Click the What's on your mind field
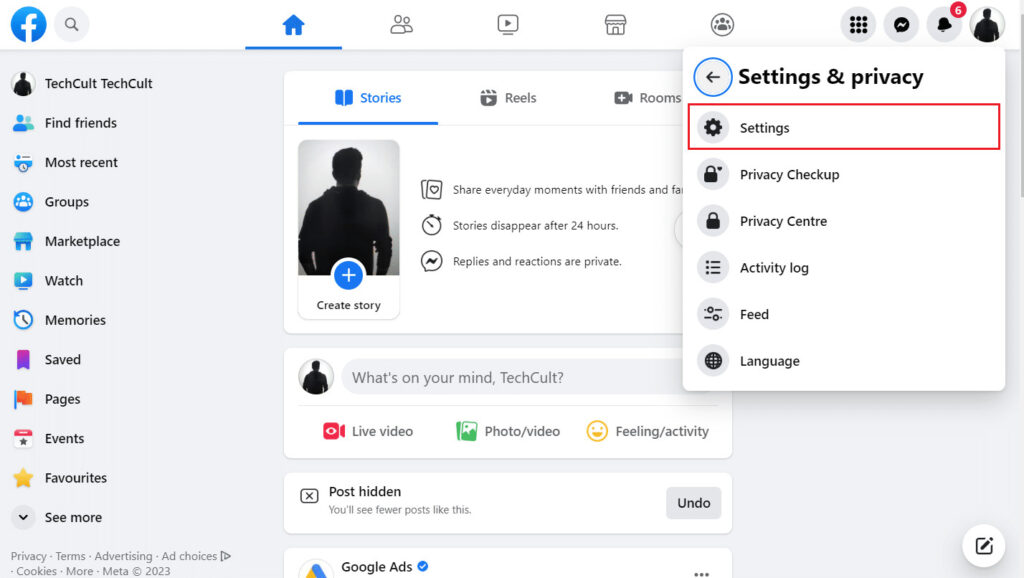Viewport: 1024px width, 578px height. 530,377
